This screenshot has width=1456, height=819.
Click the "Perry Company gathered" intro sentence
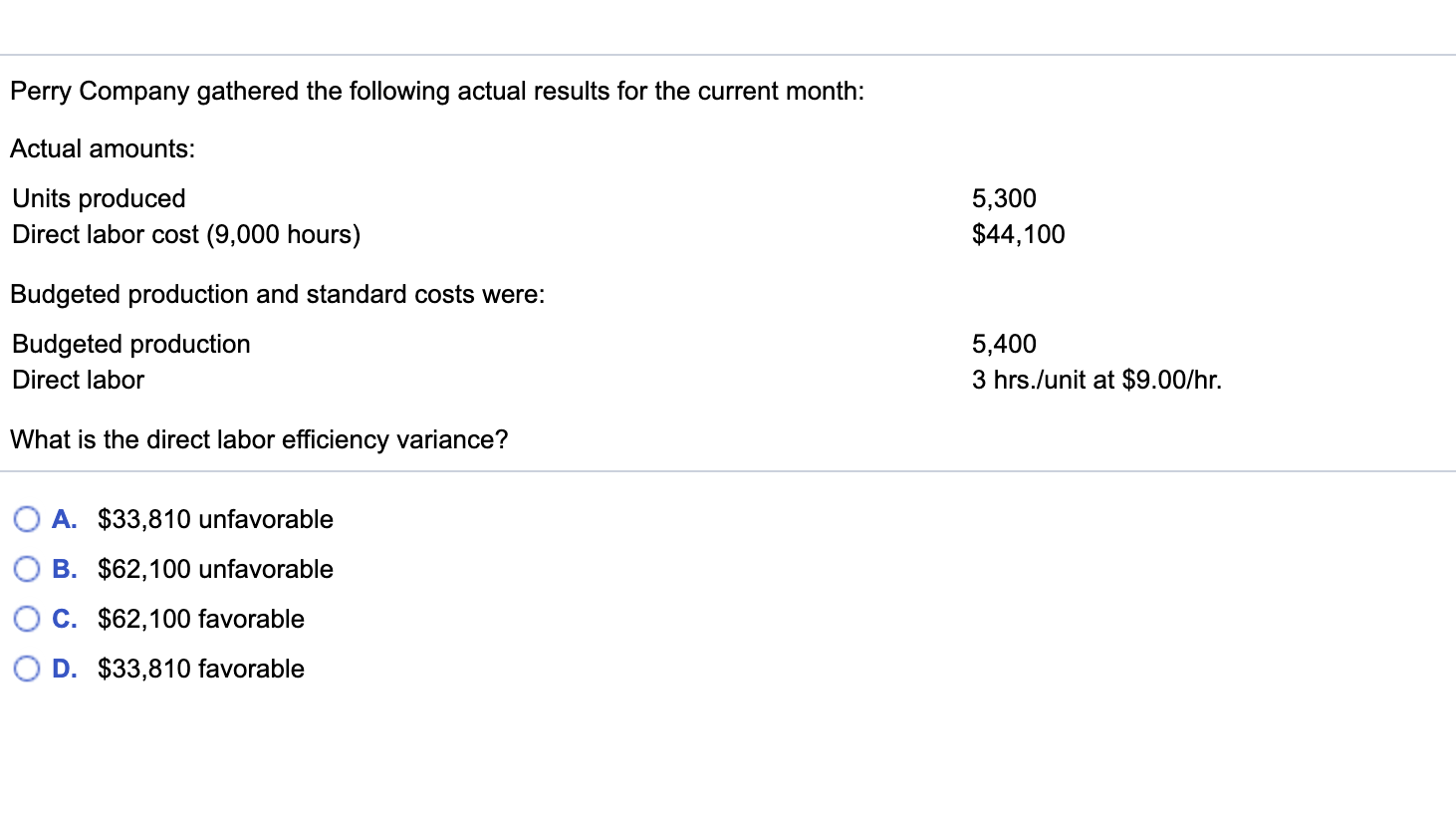pyautogui.click(x=437, y=91)
